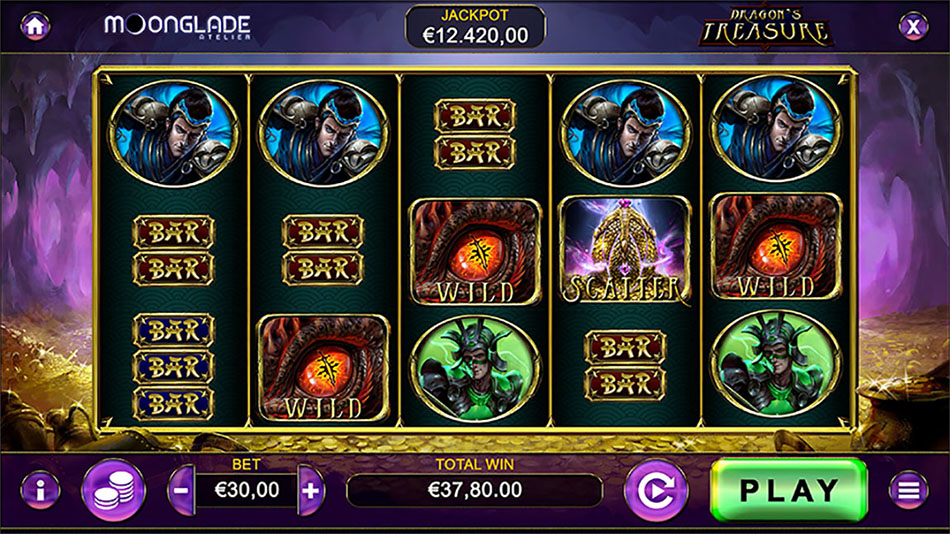Close the game with X button
The height and width of the screenshot is (534, 950).
pyautogui.click(x=913, y=26)
